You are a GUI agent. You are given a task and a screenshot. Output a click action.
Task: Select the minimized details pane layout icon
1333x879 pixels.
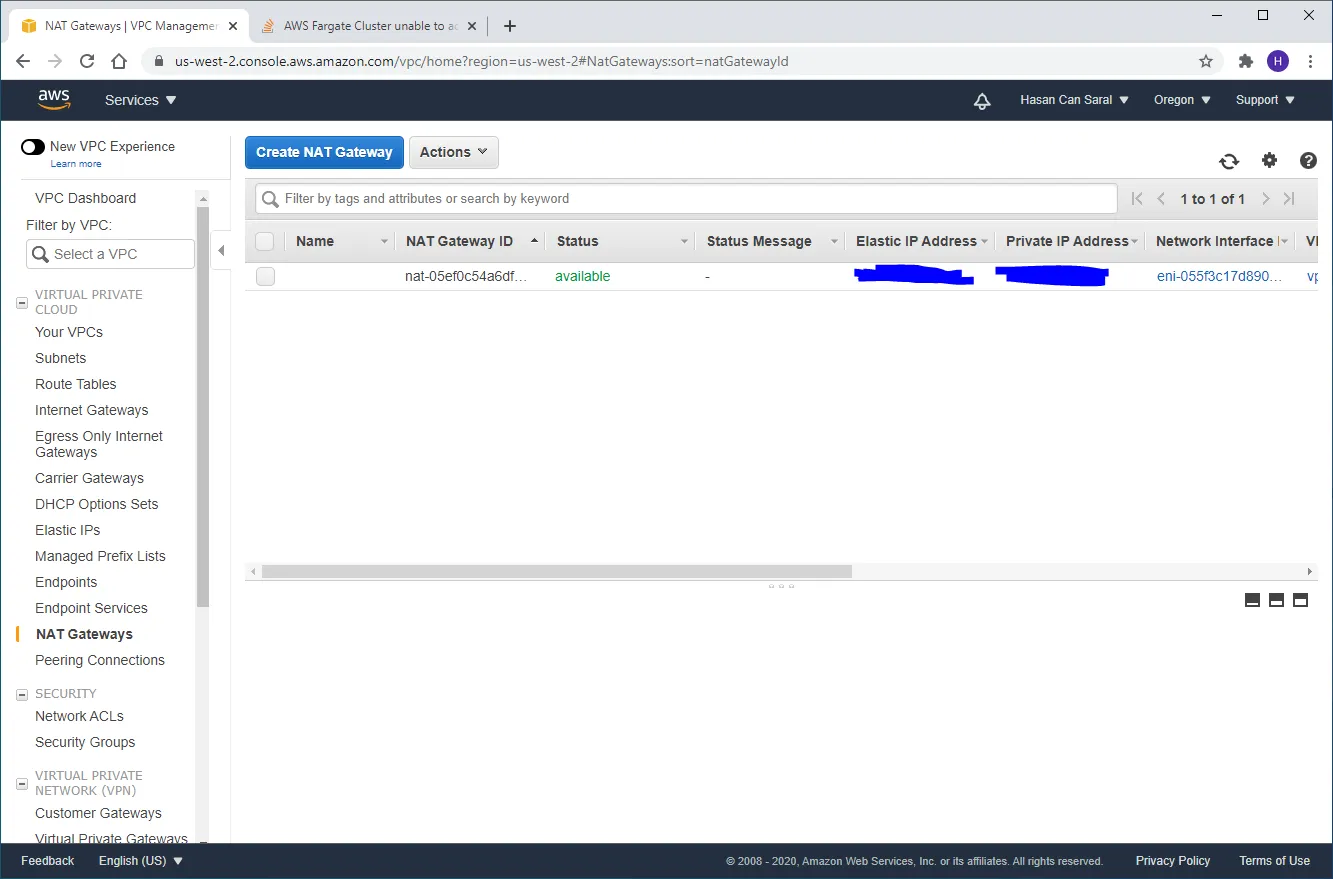1252,600
